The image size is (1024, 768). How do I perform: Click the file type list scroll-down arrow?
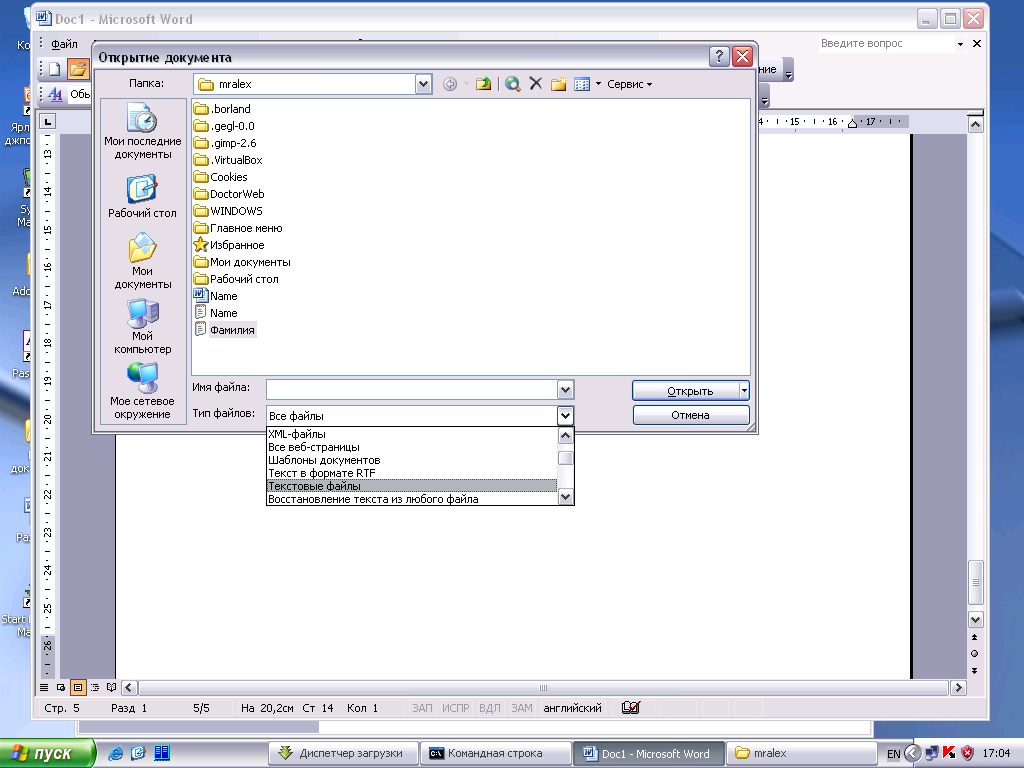[566, 497]
